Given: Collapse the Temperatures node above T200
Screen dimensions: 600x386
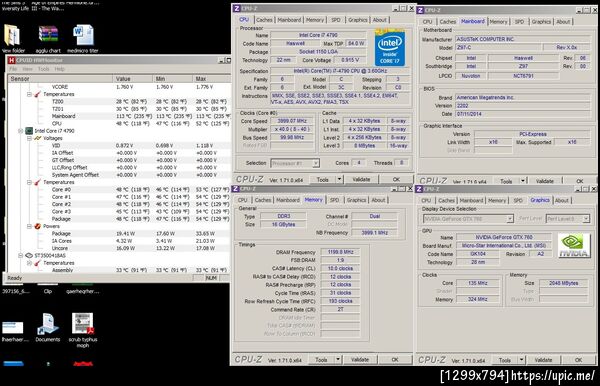Looking at the screenshot, I should pyautogui.click(x=29, y=94).
